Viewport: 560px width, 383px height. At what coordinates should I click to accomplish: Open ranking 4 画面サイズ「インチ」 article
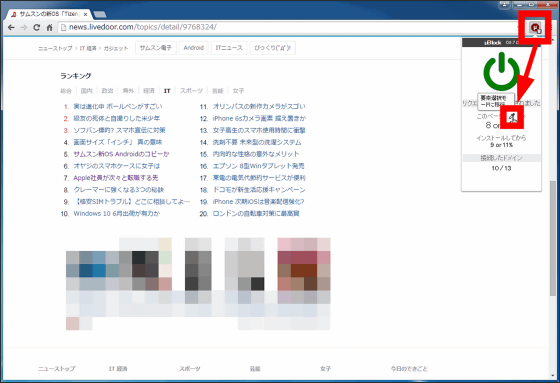118,142
